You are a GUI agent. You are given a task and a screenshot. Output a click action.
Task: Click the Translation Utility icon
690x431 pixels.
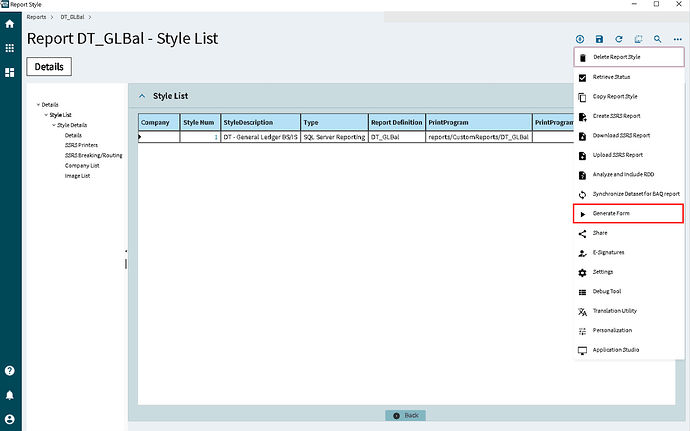[582, 312]
